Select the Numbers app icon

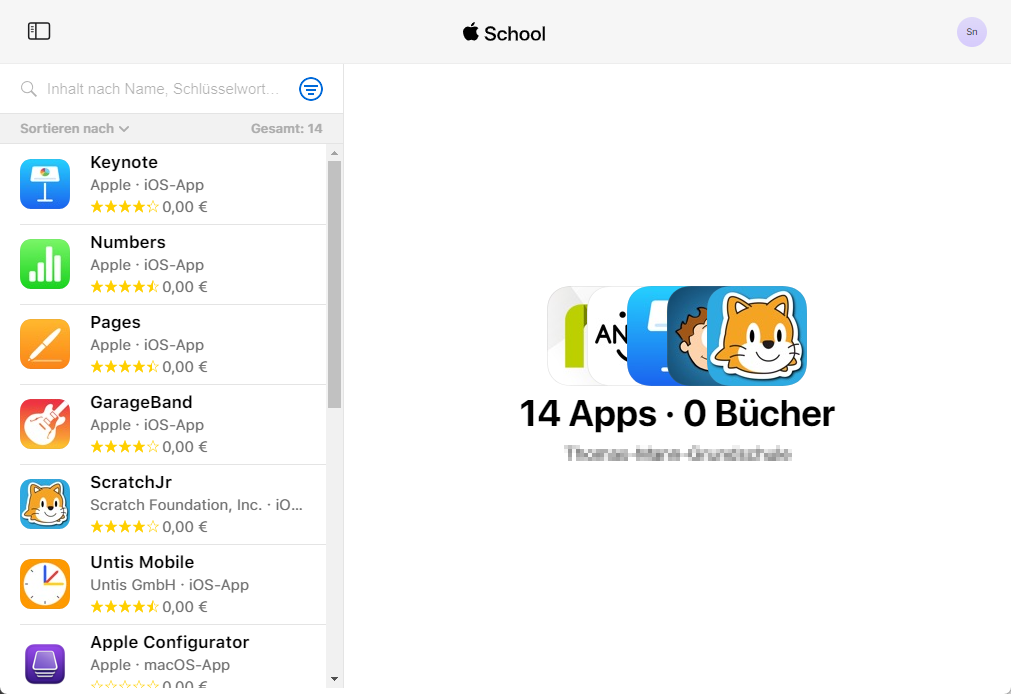[x=45, y=264]
